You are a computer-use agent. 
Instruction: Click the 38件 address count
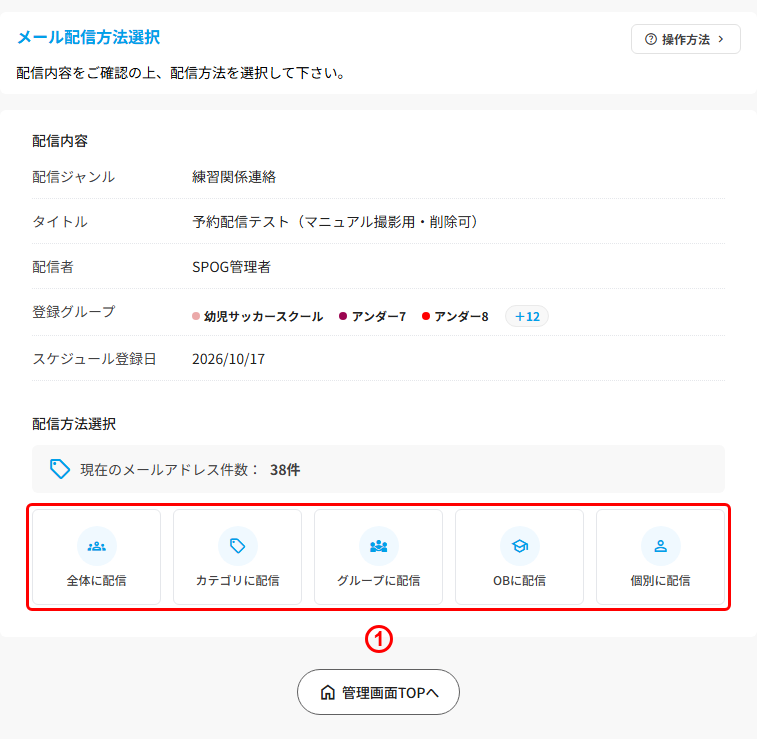[x=285, y=470]
